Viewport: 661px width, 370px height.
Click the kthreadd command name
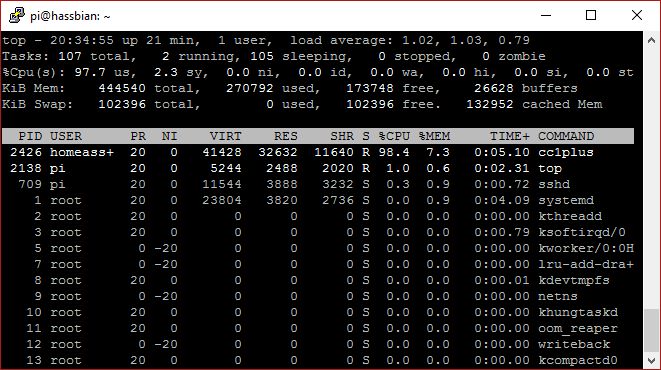point(570,216)
